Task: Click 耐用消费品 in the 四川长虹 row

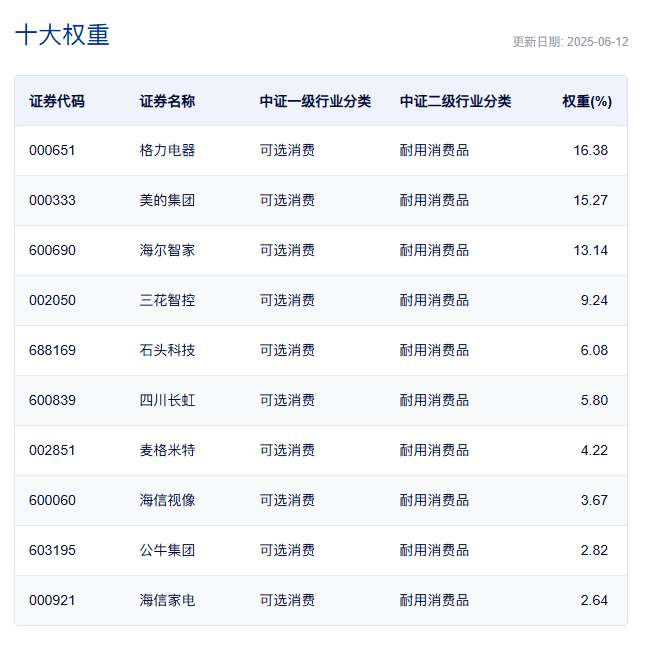Action: [434, 400]
